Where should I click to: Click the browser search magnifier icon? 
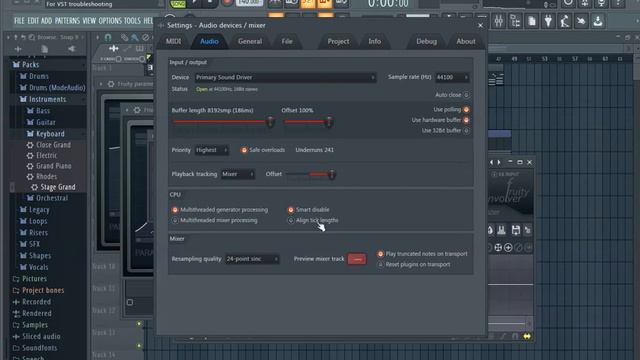32,37
